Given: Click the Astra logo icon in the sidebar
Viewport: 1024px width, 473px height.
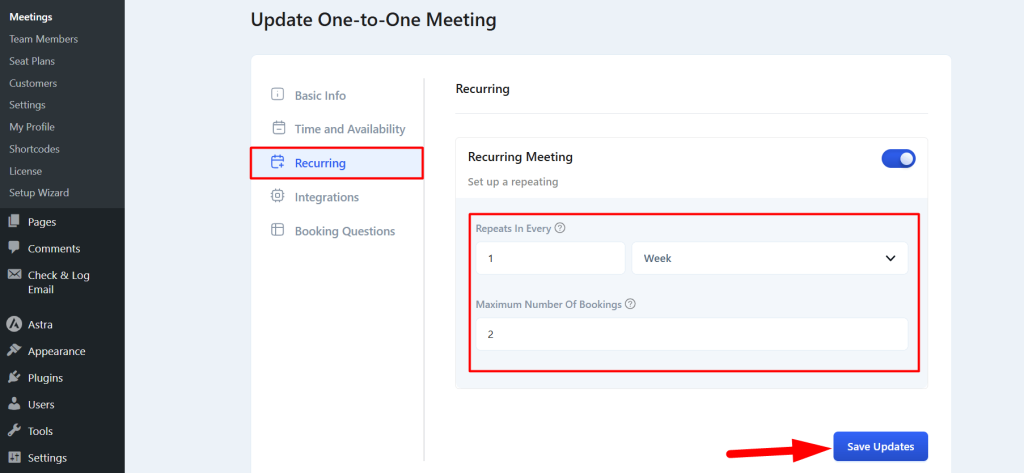Looking at the screenshot, I should pyautogui.click(x=14, y=325).
